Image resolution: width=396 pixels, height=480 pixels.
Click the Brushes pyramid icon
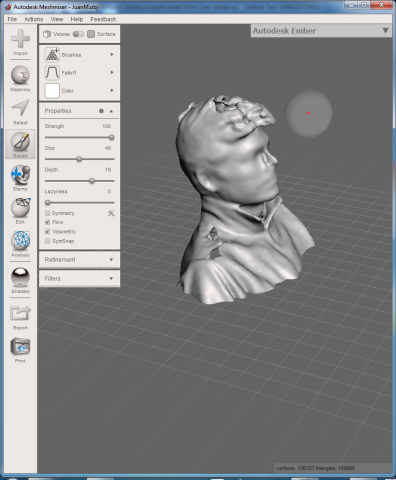pyautogui.click(x=52, y=55)
